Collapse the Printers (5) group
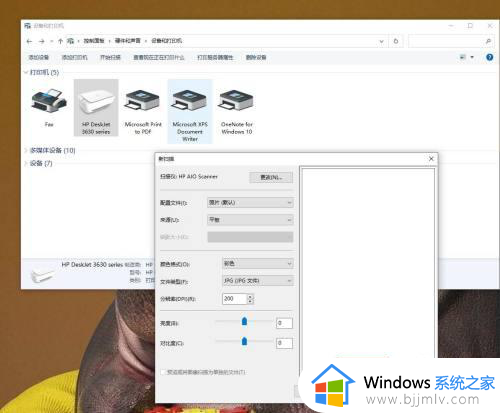500x413 pixels. [x=26, y=72]
